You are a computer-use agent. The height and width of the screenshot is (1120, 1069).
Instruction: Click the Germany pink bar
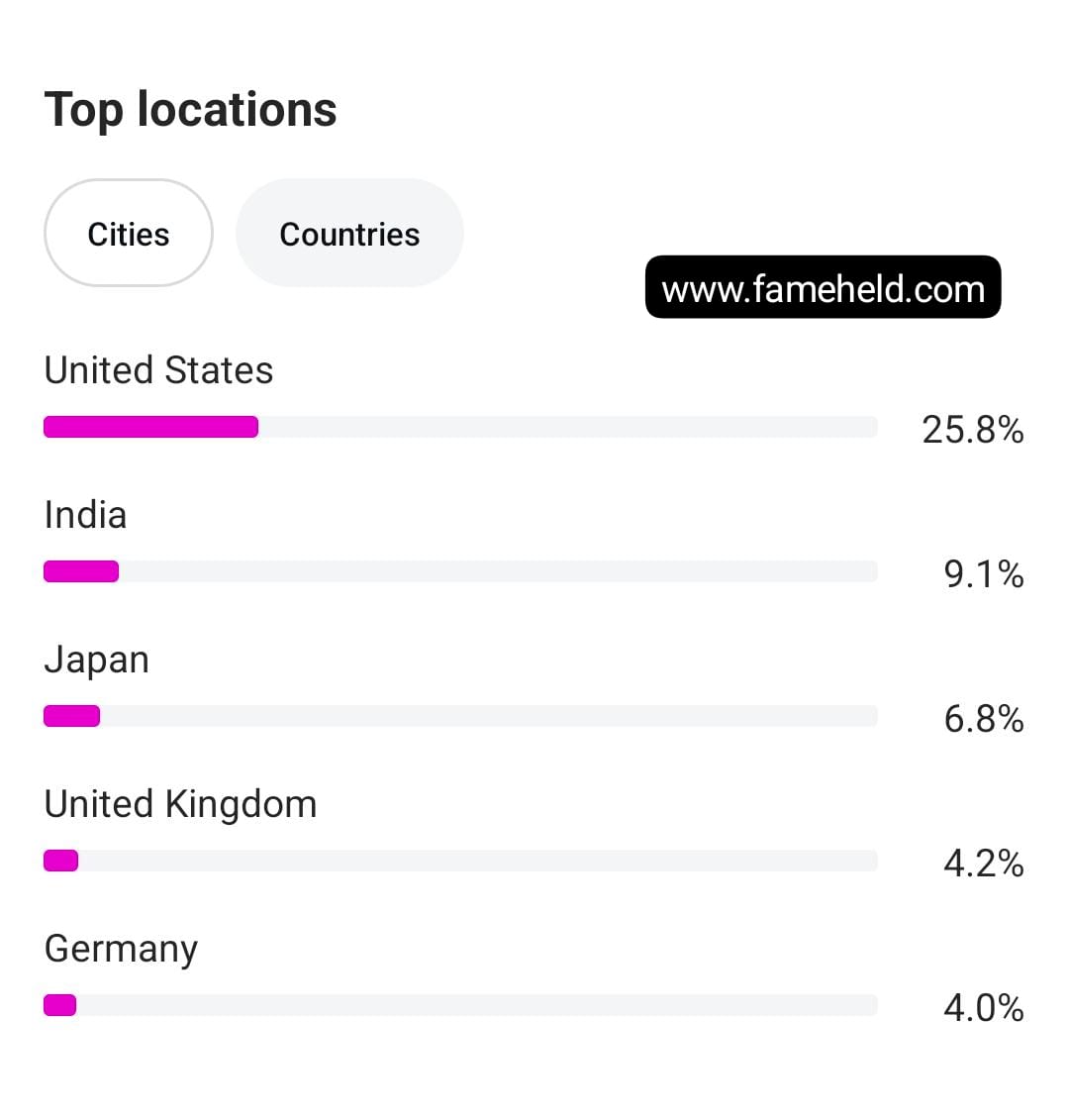pyautogui.click(x=59, y=1005)
